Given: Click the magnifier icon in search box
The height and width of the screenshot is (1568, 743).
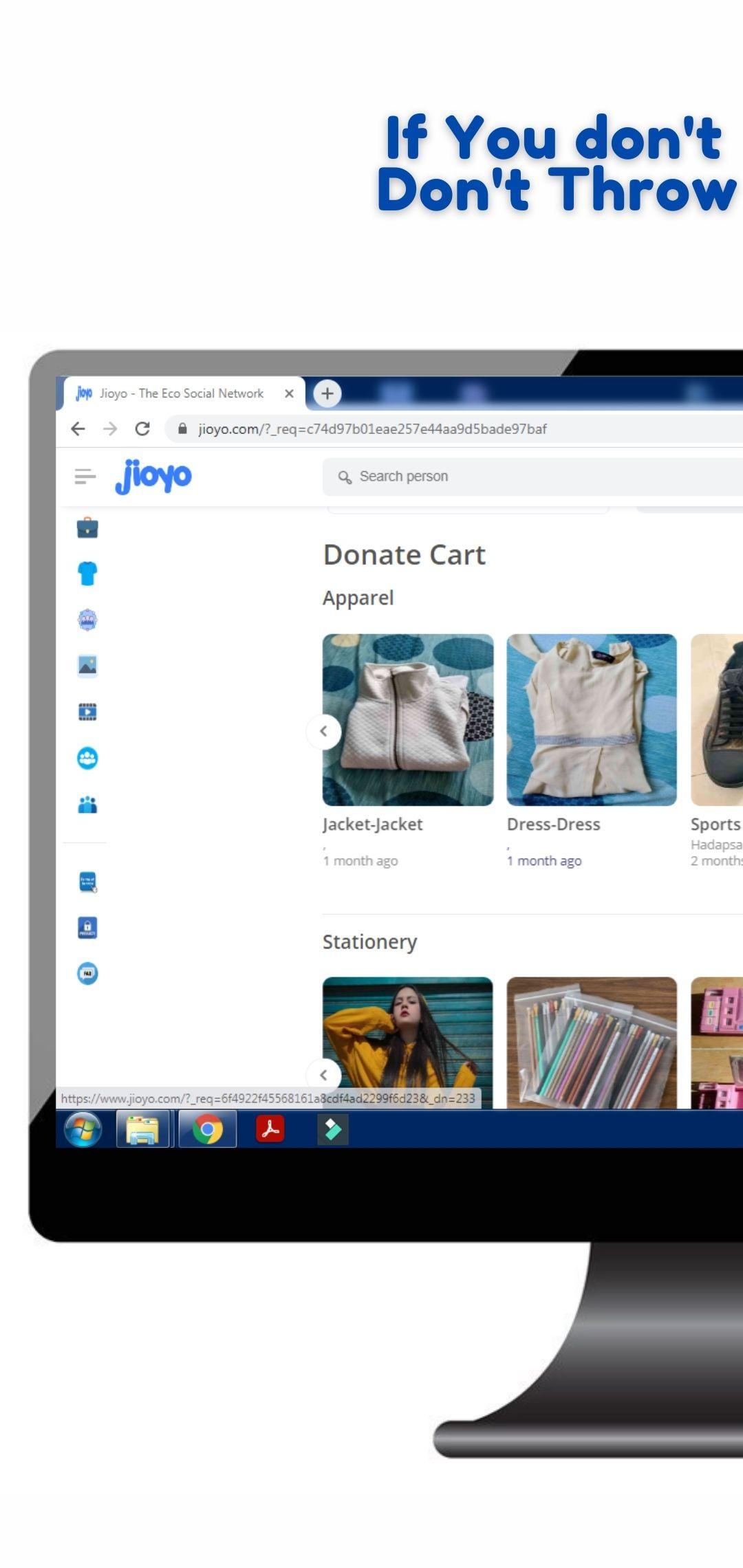Looking at the screenshot, I should (345, 477).
